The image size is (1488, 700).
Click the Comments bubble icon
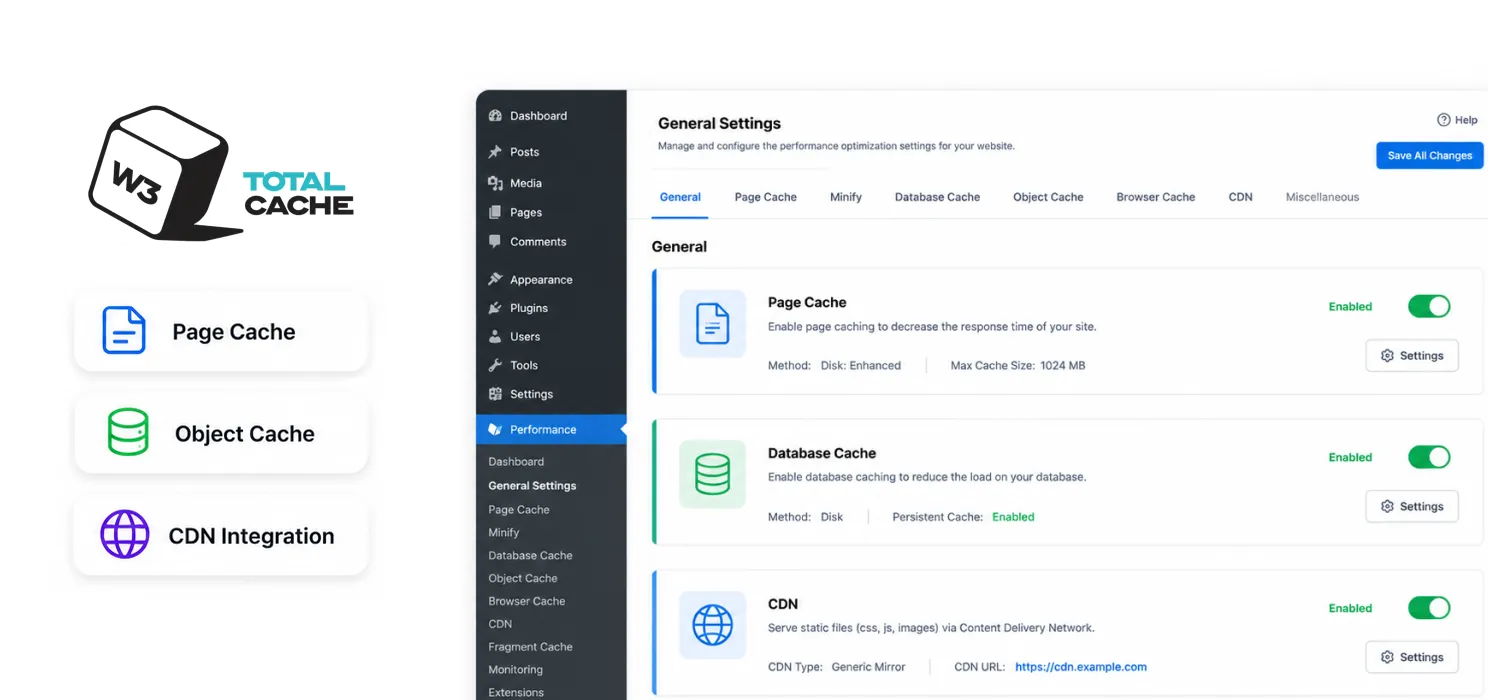pos(495,241)
